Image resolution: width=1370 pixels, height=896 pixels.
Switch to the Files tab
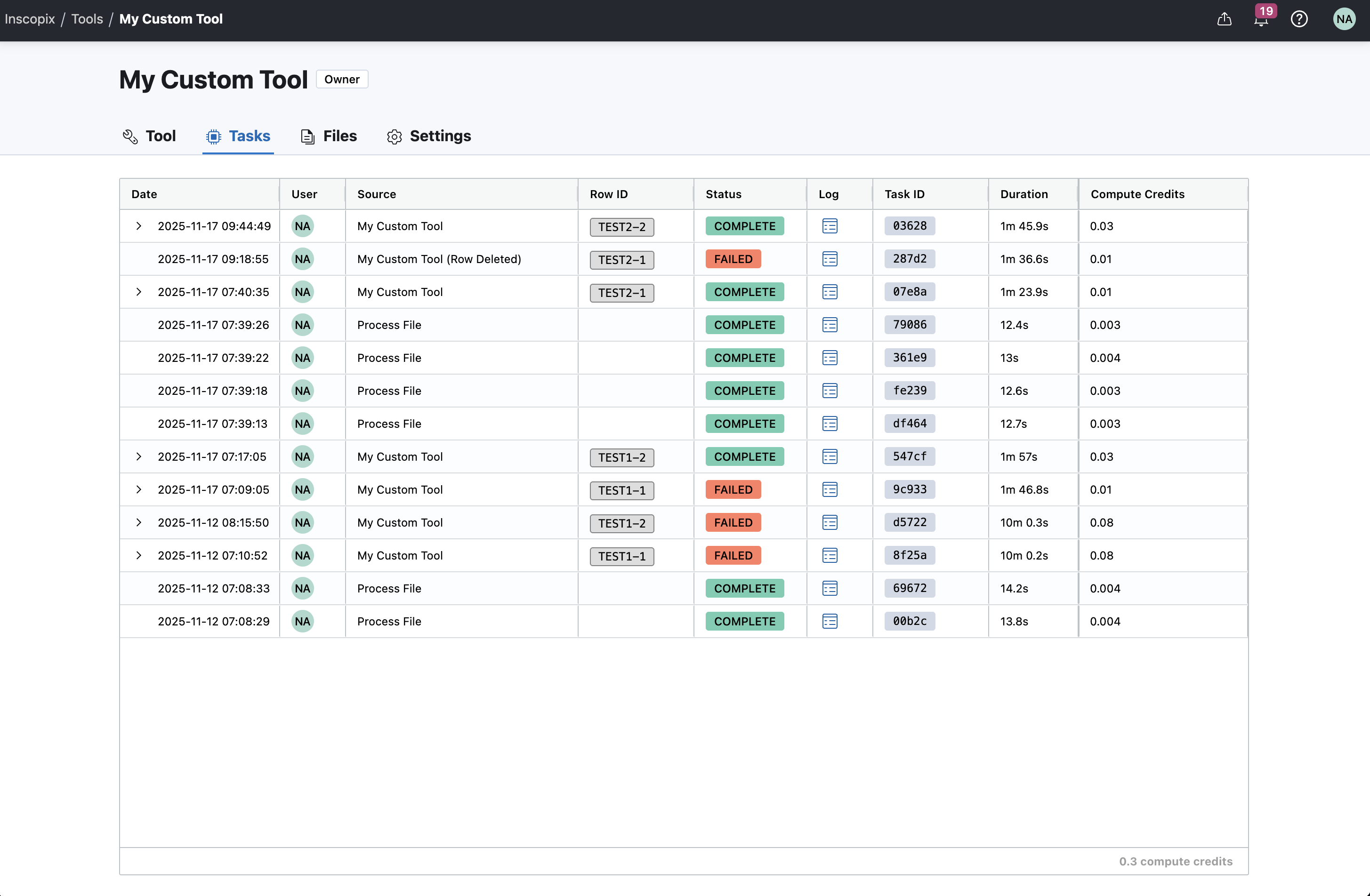(x=329, y=136)
